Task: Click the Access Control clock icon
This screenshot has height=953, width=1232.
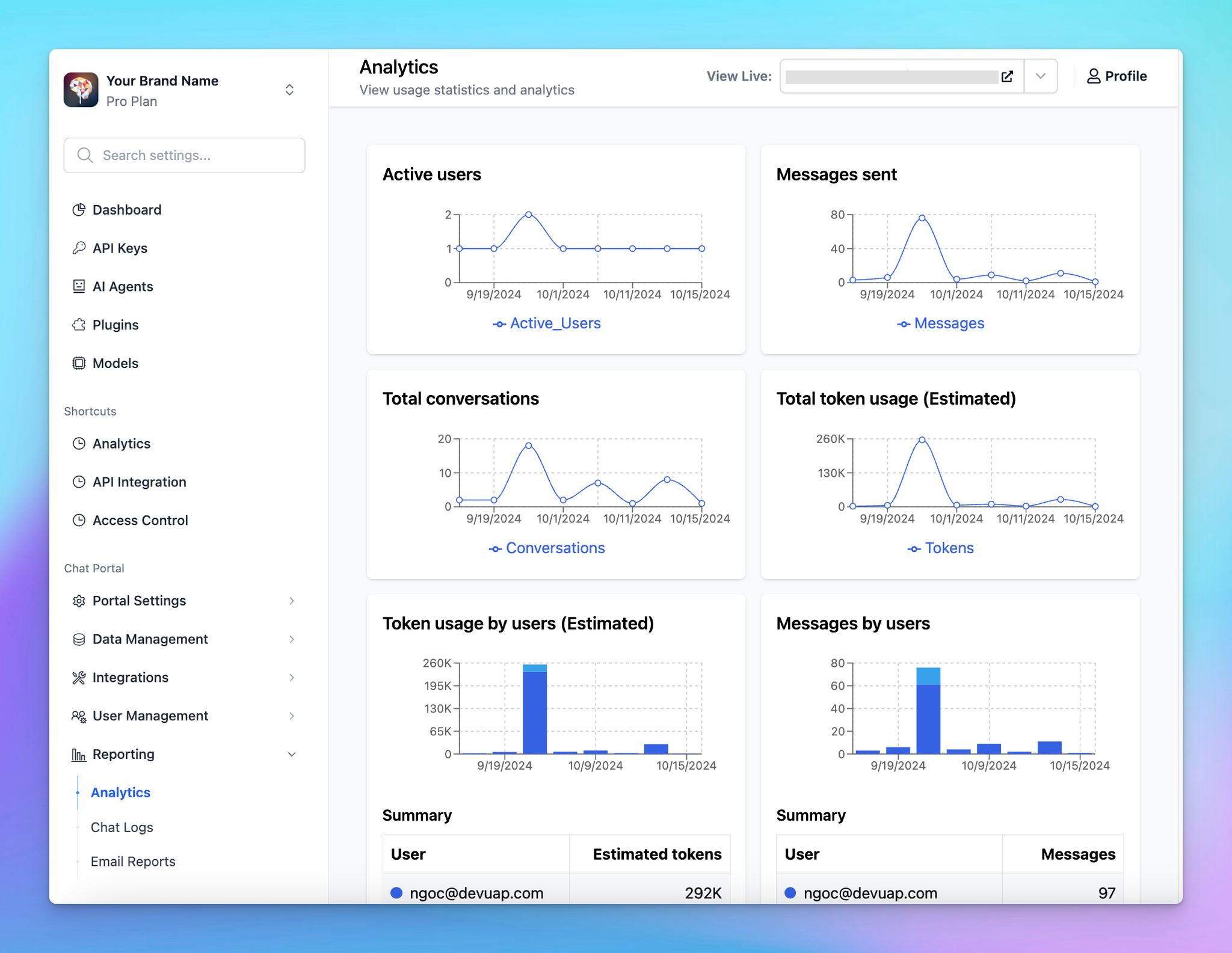Action: pos(79,521)
